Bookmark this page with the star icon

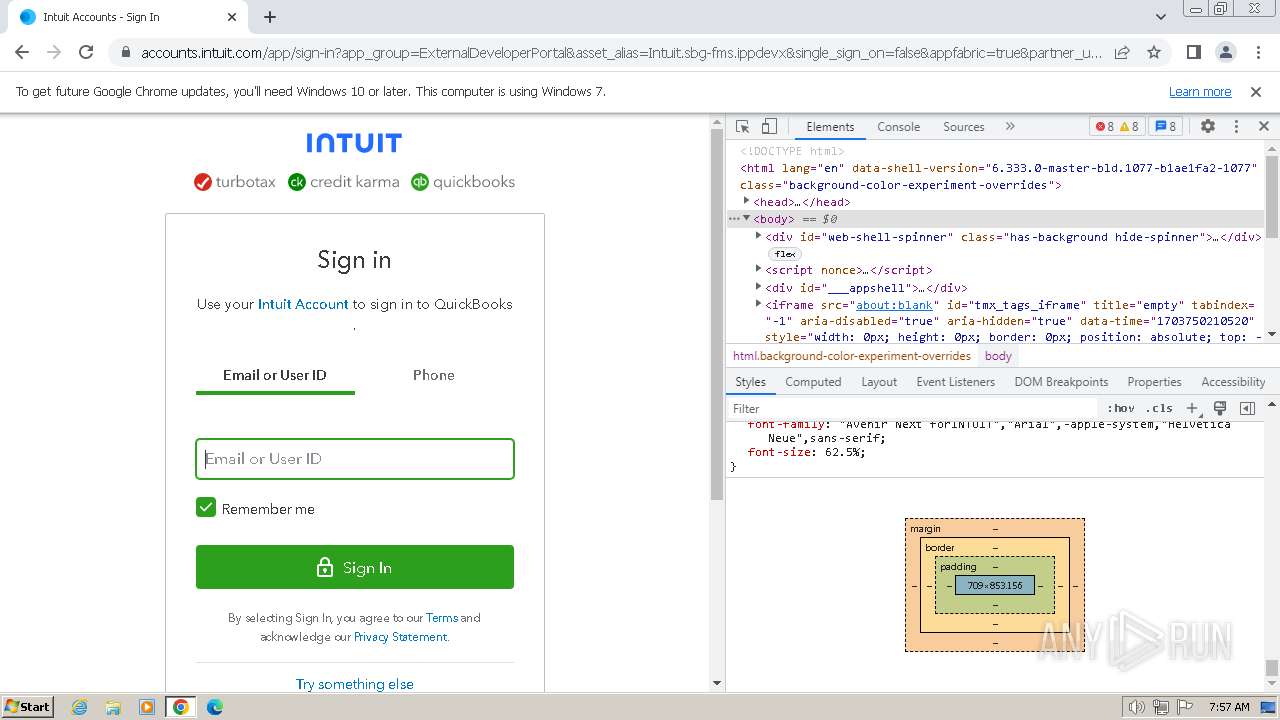click(1154, 52)
